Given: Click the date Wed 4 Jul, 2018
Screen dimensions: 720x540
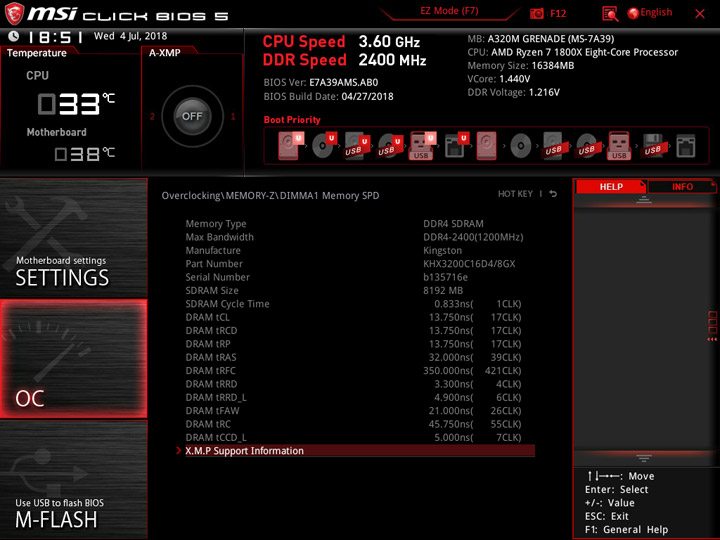Looking at the screenshot, I should [x=130, y=36].
